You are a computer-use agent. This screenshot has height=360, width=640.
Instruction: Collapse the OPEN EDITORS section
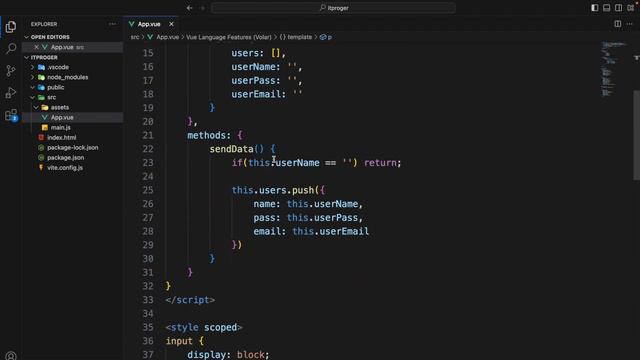pos(27,37)
